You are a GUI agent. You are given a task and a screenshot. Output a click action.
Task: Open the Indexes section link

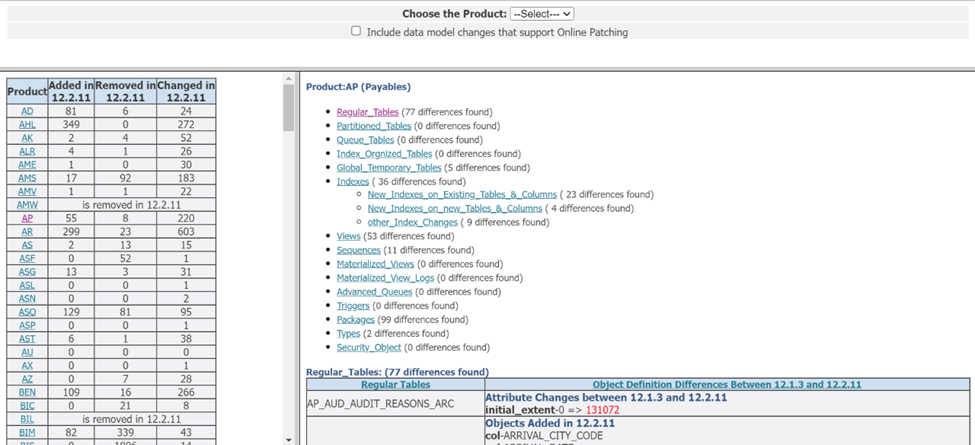[352, 182]
